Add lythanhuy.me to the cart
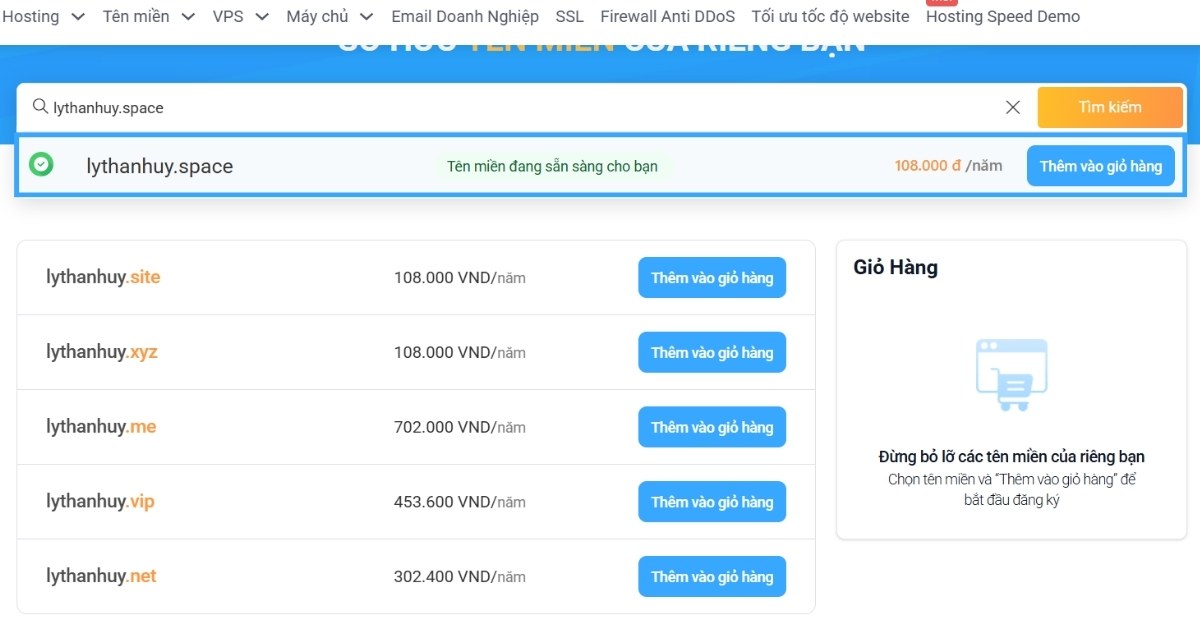 [712, 427]
